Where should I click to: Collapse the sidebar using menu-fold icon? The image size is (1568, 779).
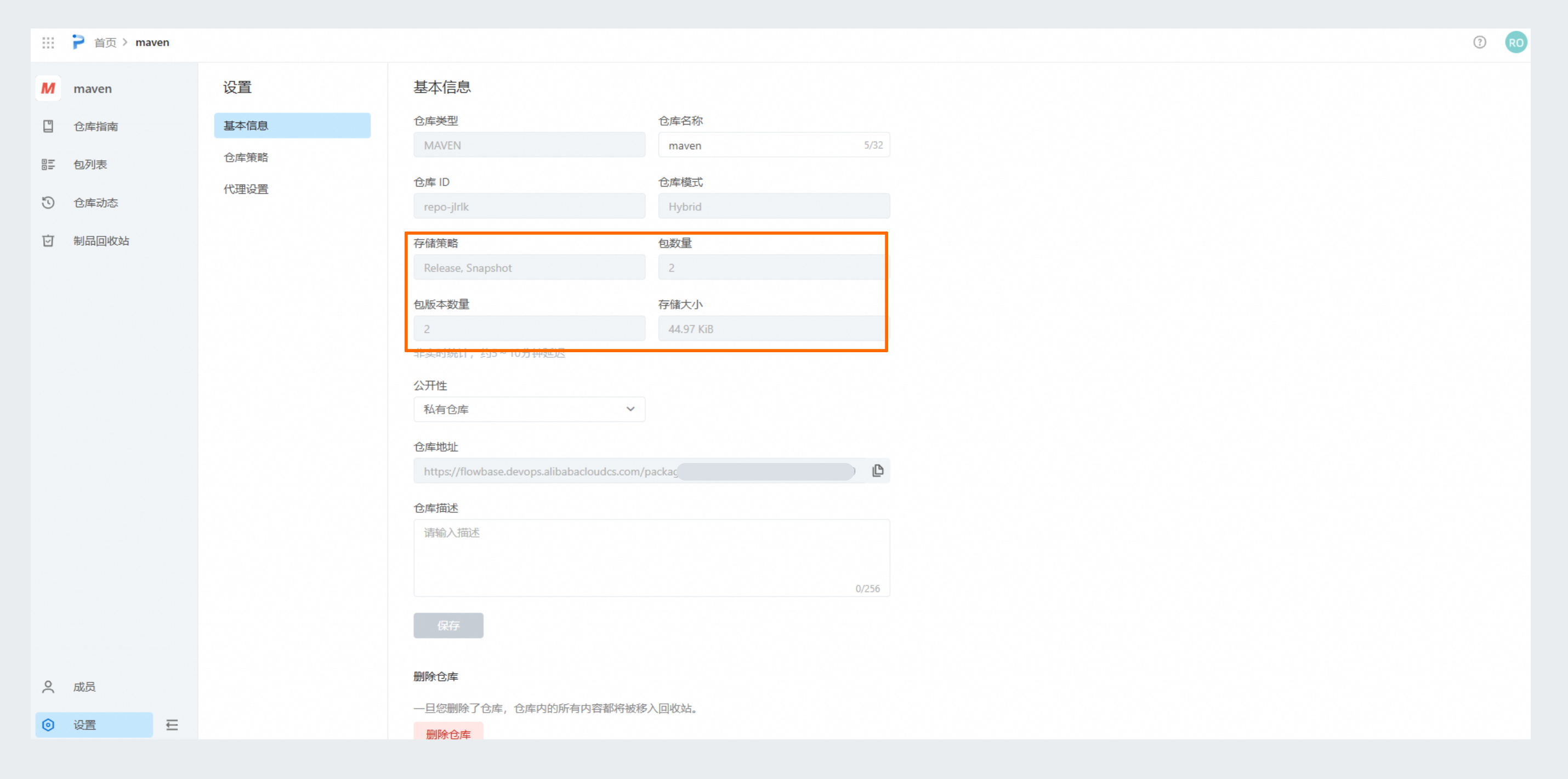point(172,725)
